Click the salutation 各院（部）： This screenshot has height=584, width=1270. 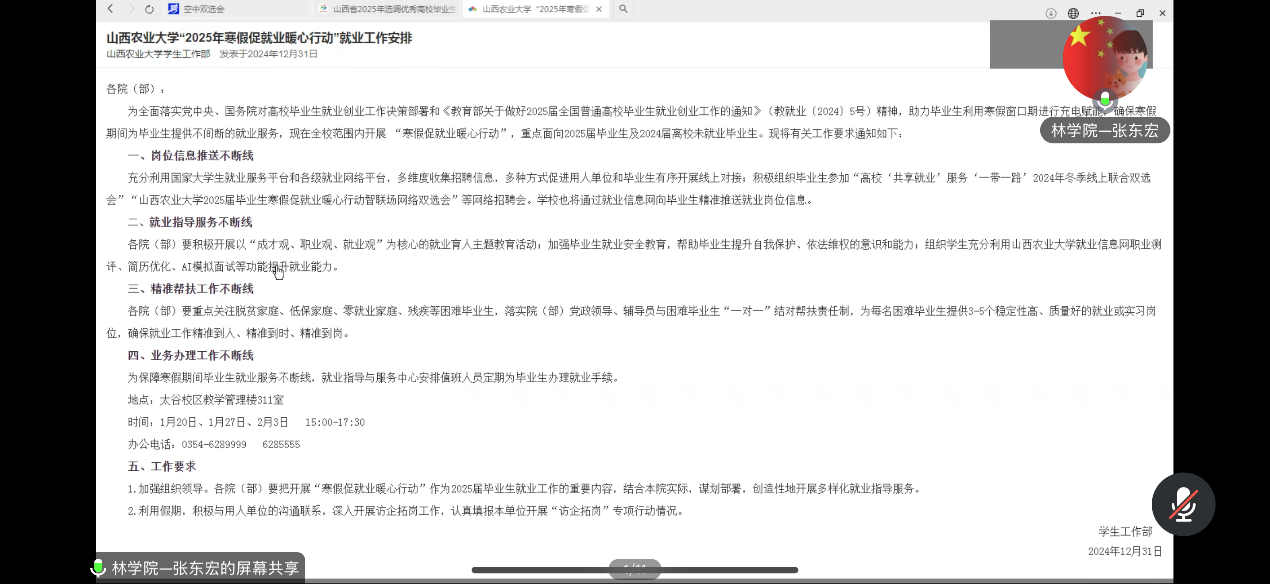(136, 88)
